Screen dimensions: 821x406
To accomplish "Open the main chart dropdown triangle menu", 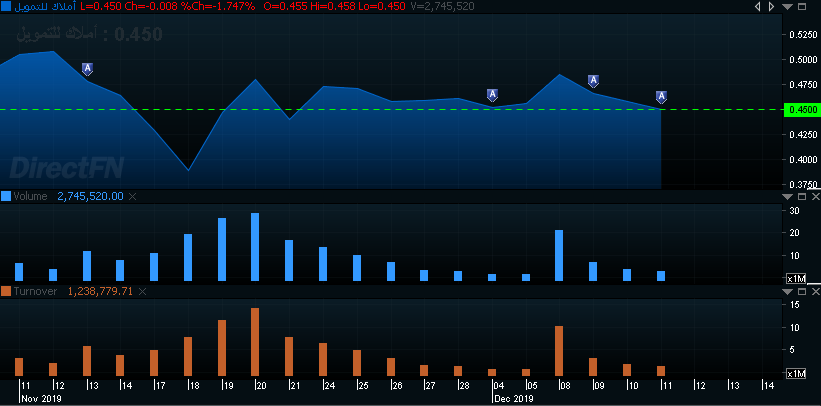I will (786, 7).
